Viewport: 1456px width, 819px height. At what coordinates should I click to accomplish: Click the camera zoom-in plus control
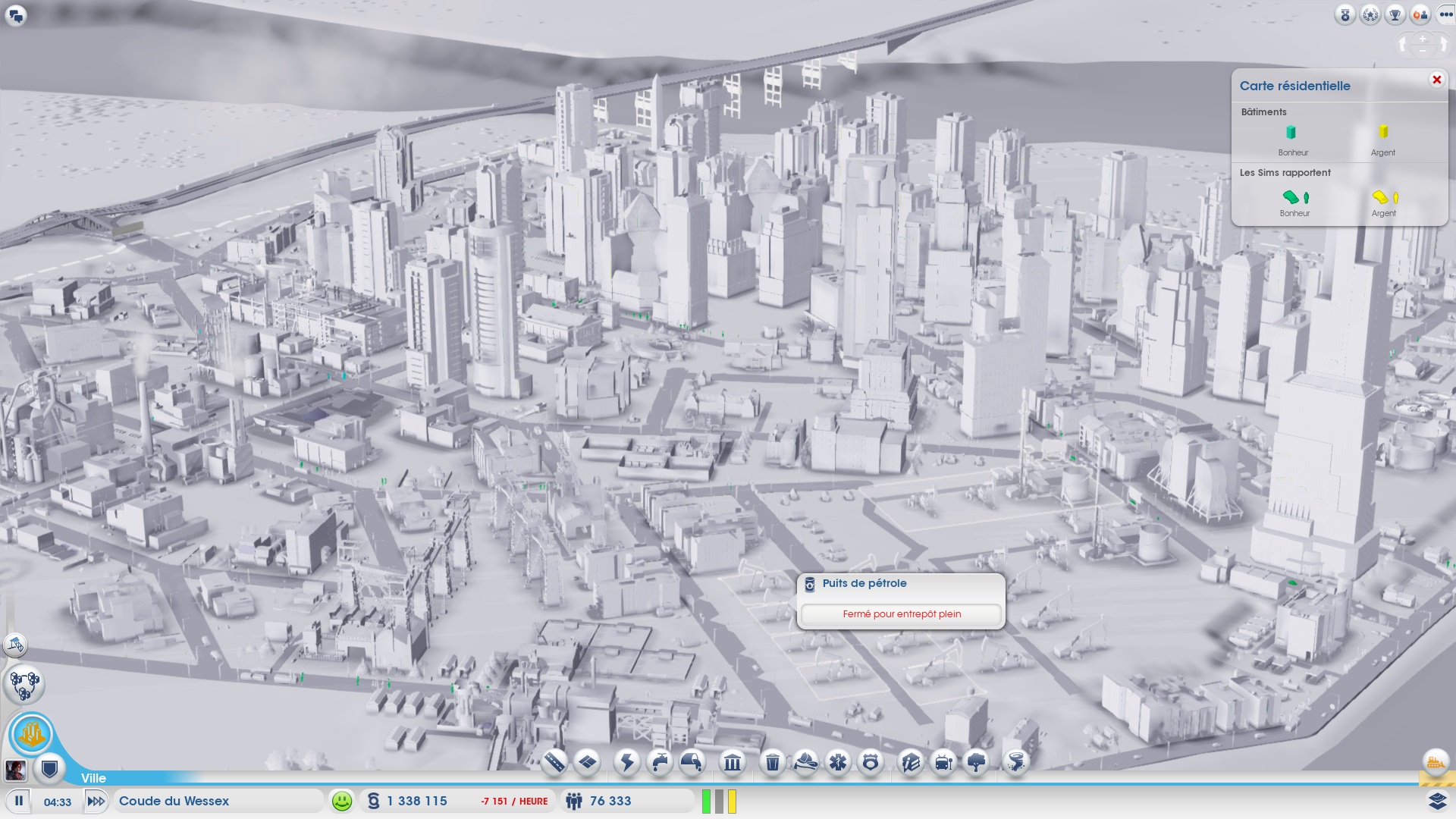[x=1423, y=39]
